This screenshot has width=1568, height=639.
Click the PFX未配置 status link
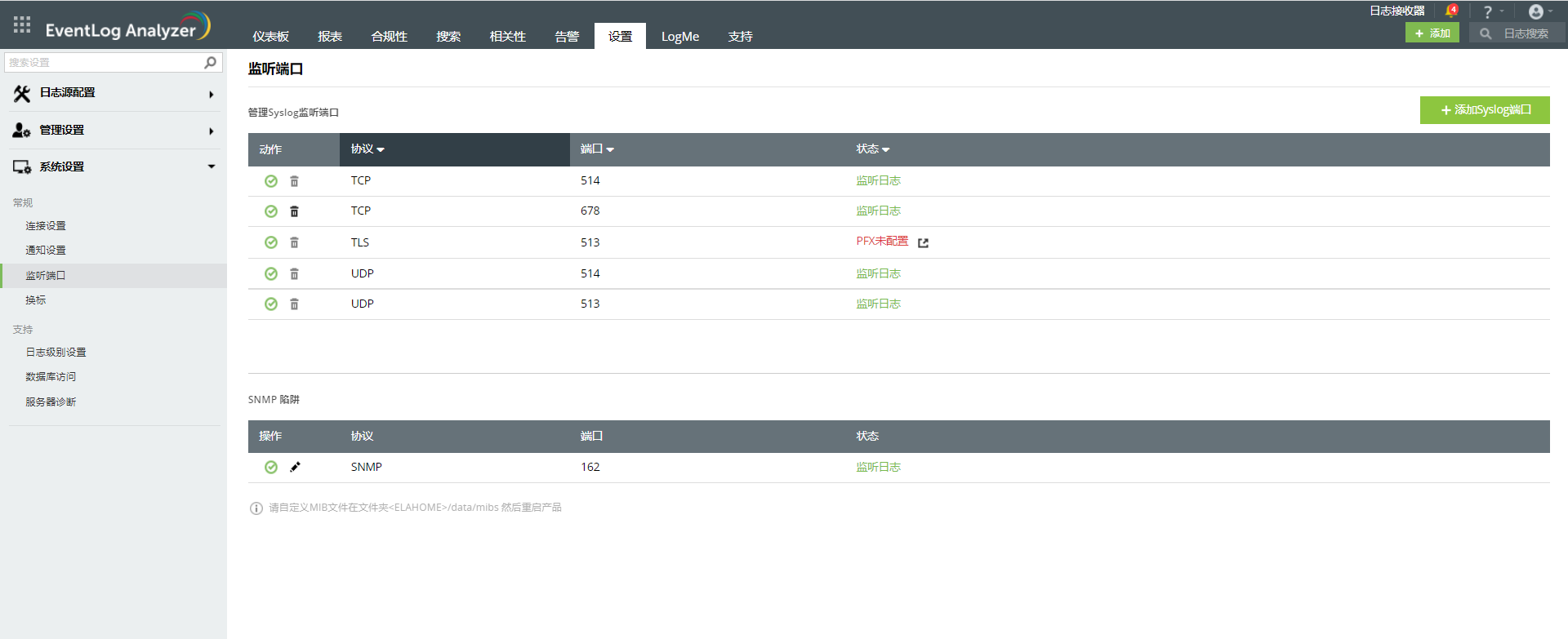click(x=882, y=241)
